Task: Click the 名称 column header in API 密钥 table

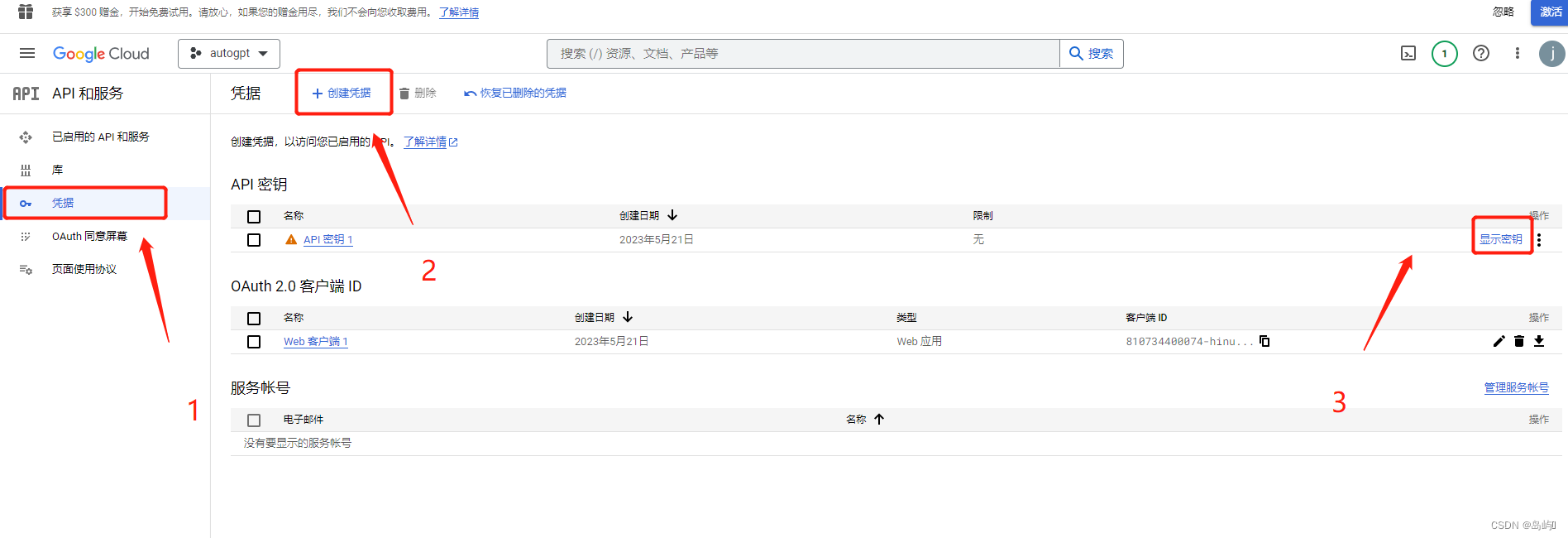Action: pyautogui.click(x=294, y=215)
